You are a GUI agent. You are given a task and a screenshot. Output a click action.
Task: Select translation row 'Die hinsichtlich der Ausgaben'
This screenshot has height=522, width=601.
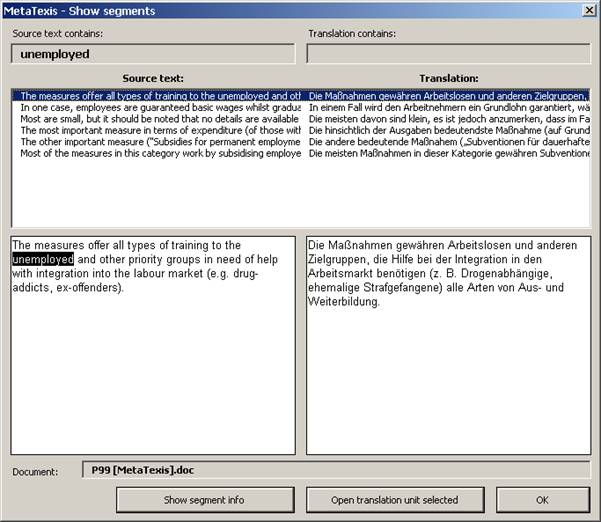tap(447, 130)
